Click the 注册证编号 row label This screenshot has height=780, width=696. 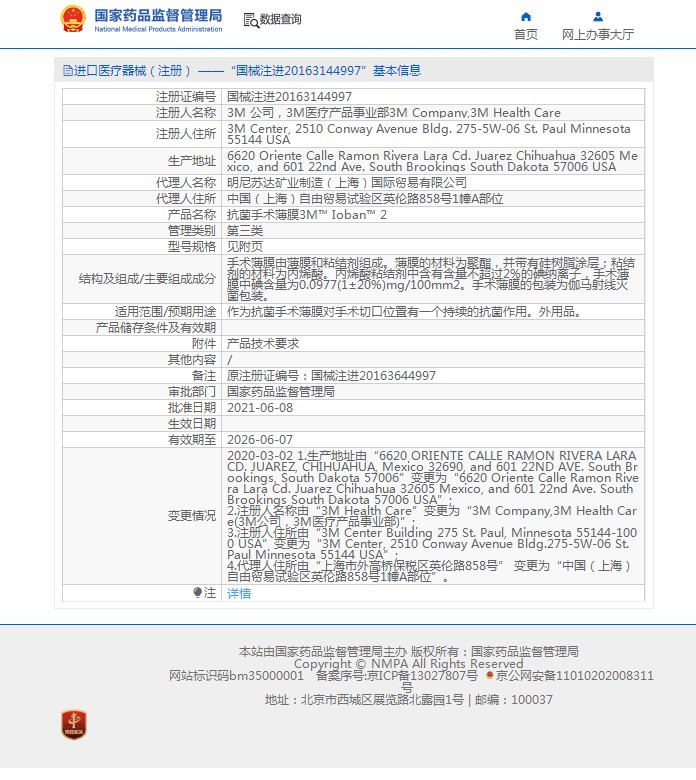[x=186, y=97]
